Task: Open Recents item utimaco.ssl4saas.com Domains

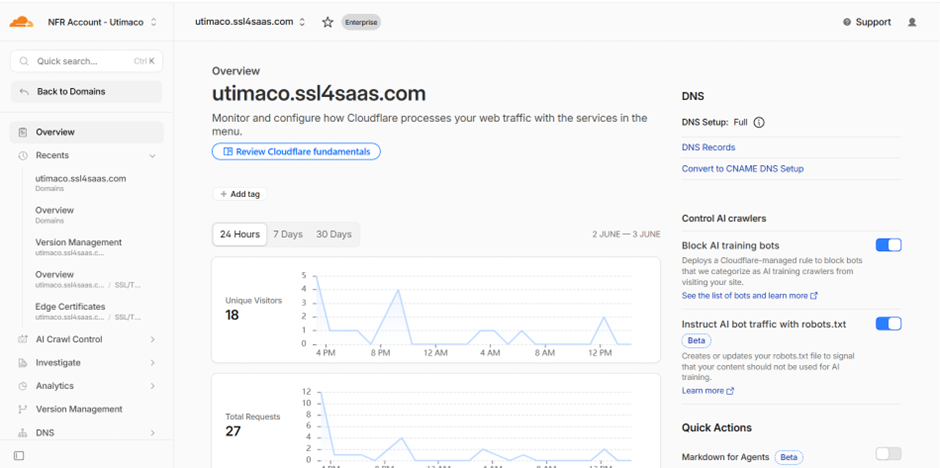Action: tap(80, 183)
